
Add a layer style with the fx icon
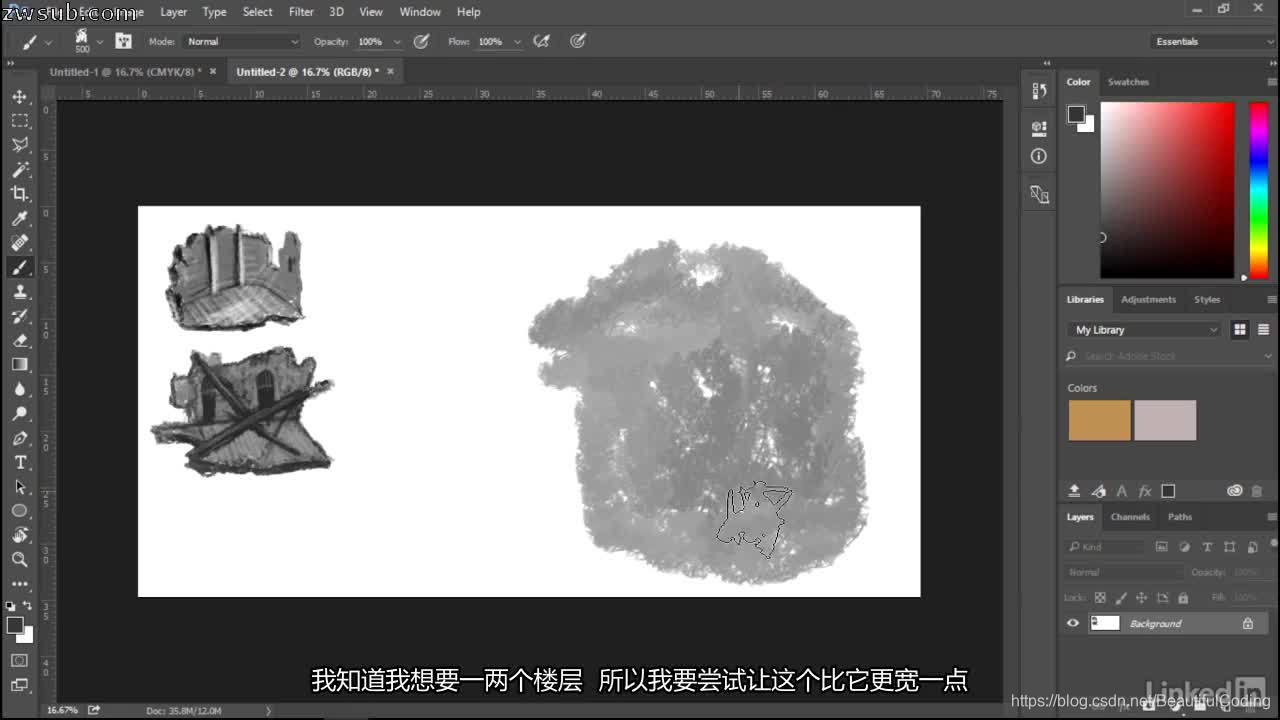[x=1146, y=490]
